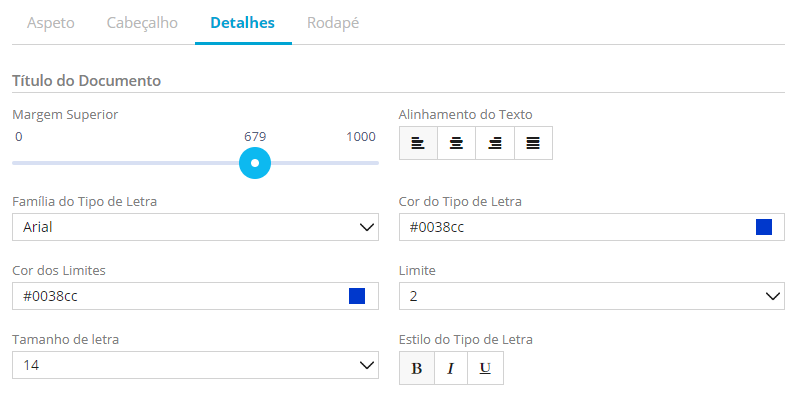This screenshot has width=799, height=415.
Task: Open the Cabeçalho tab
Action: pos(142,22)
